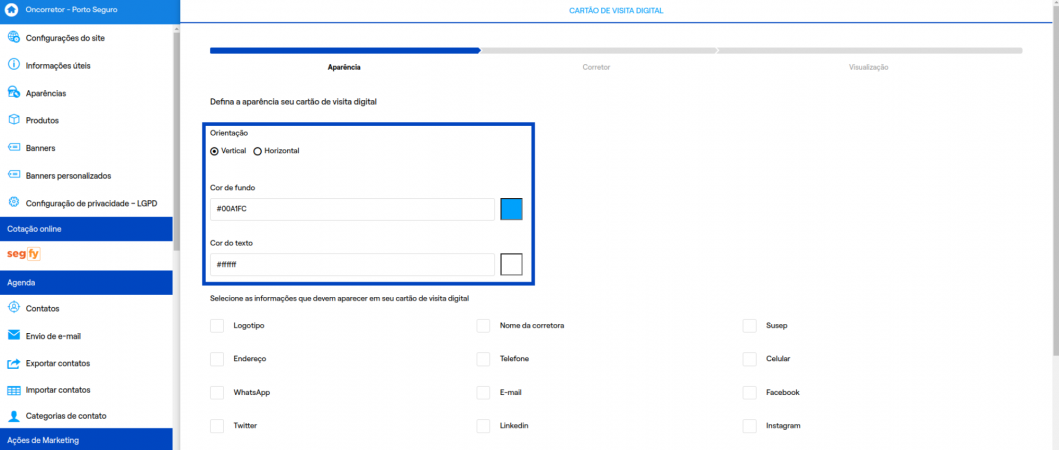Screen dimensions: 1059x450
Task: Click the home icon beside Oncorretor
Action: tap(13, 10)
